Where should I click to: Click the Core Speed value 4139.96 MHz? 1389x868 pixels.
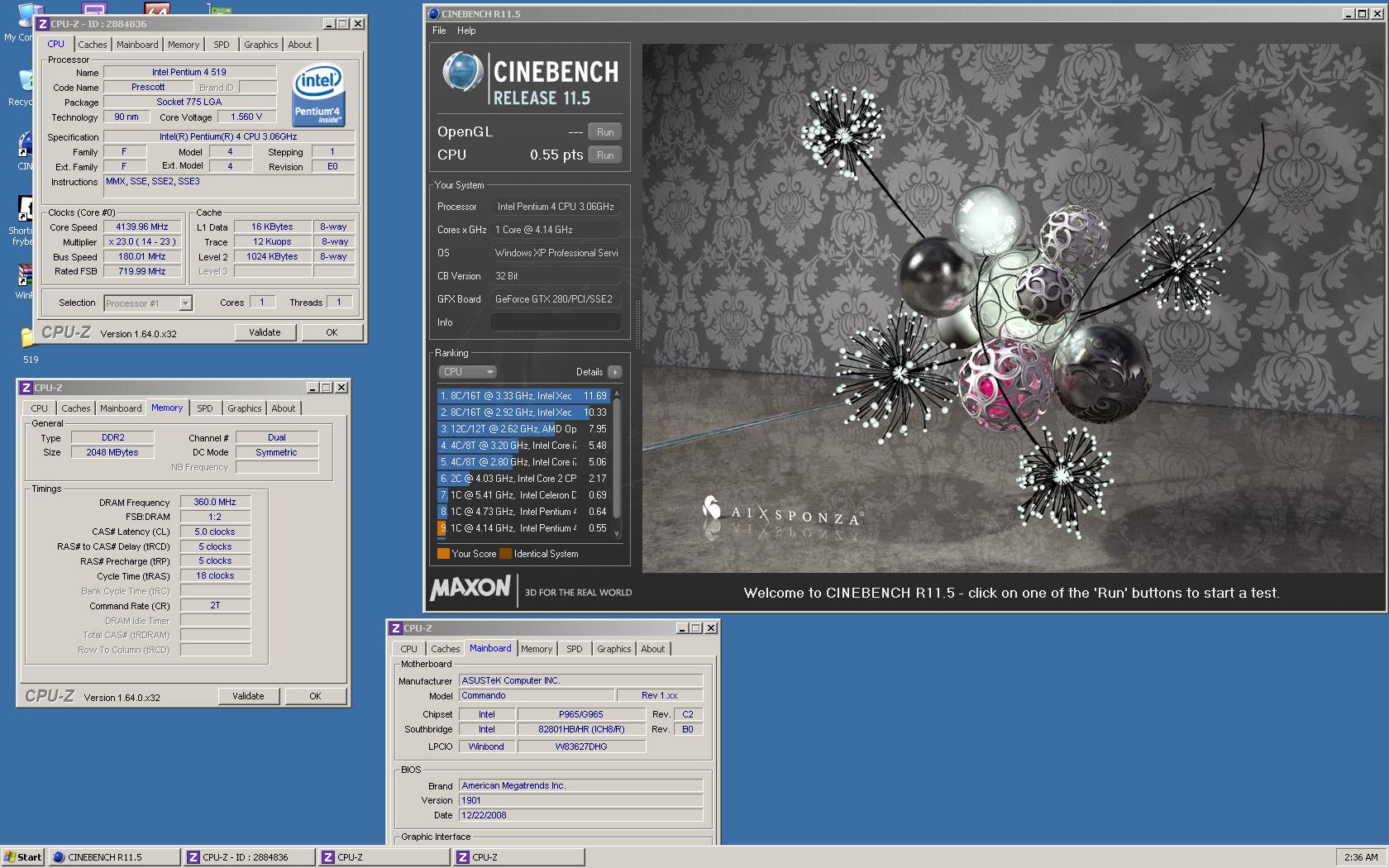[x=141, y=227]
